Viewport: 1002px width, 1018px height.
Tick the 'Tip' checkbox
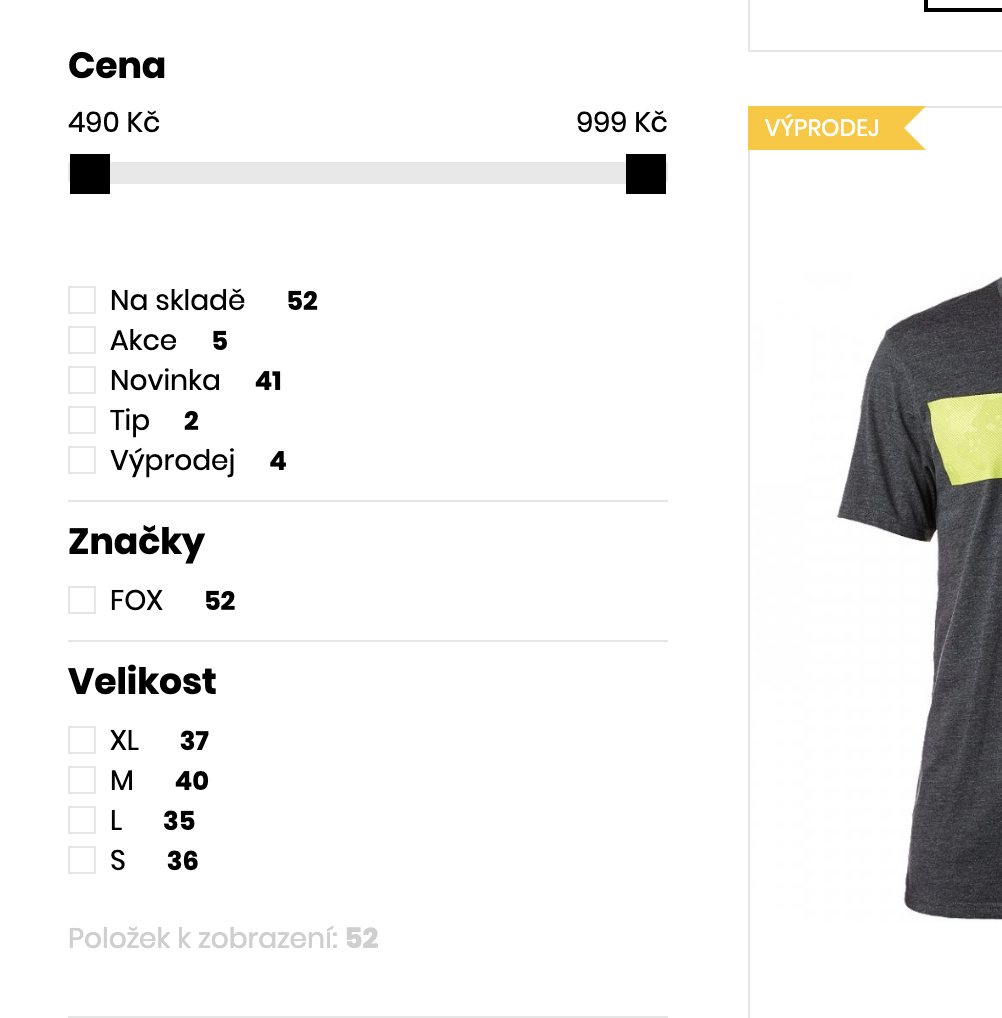(x=82, y=419)
